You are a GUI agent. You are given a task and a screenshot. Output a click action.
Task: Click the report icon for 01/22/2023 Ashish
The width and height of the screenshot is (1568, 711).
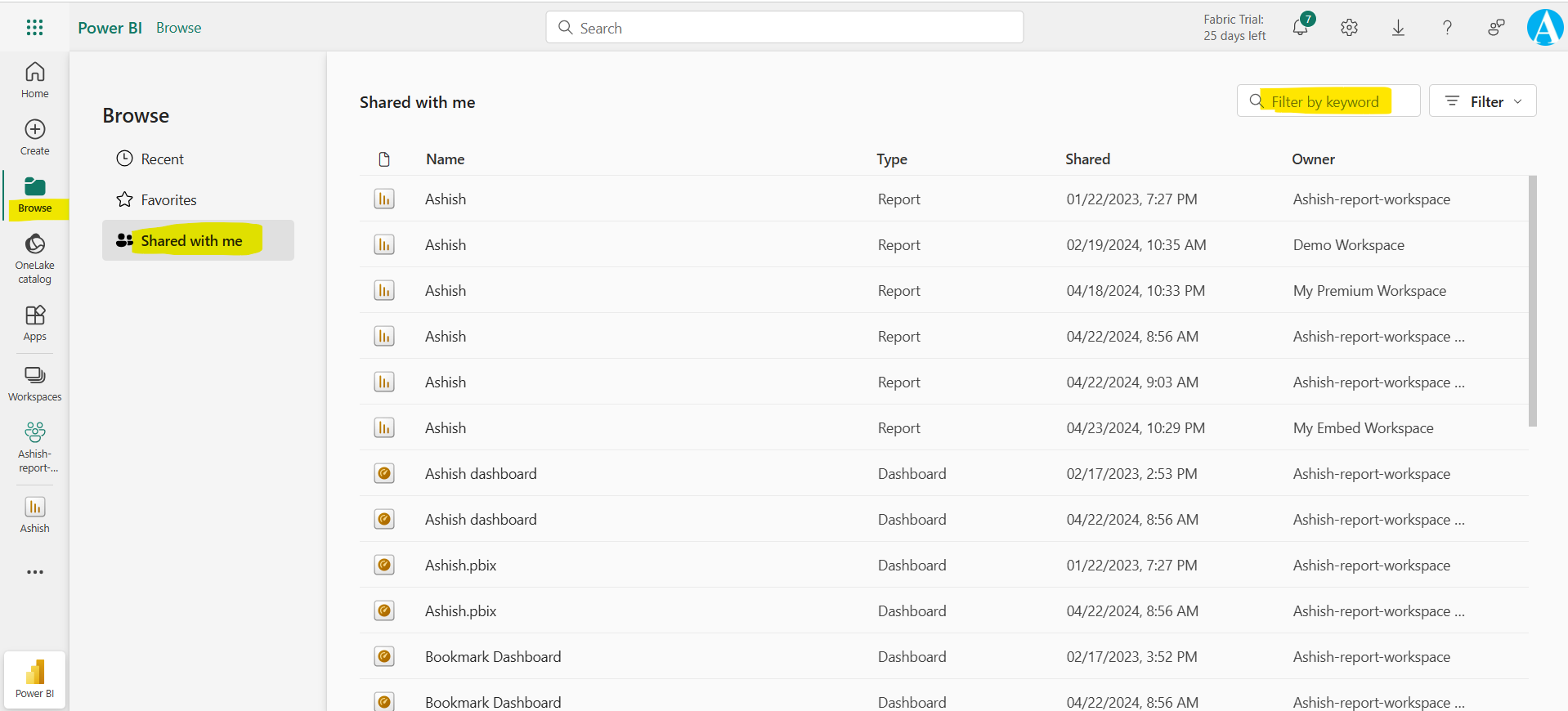[x=384, y=199]
